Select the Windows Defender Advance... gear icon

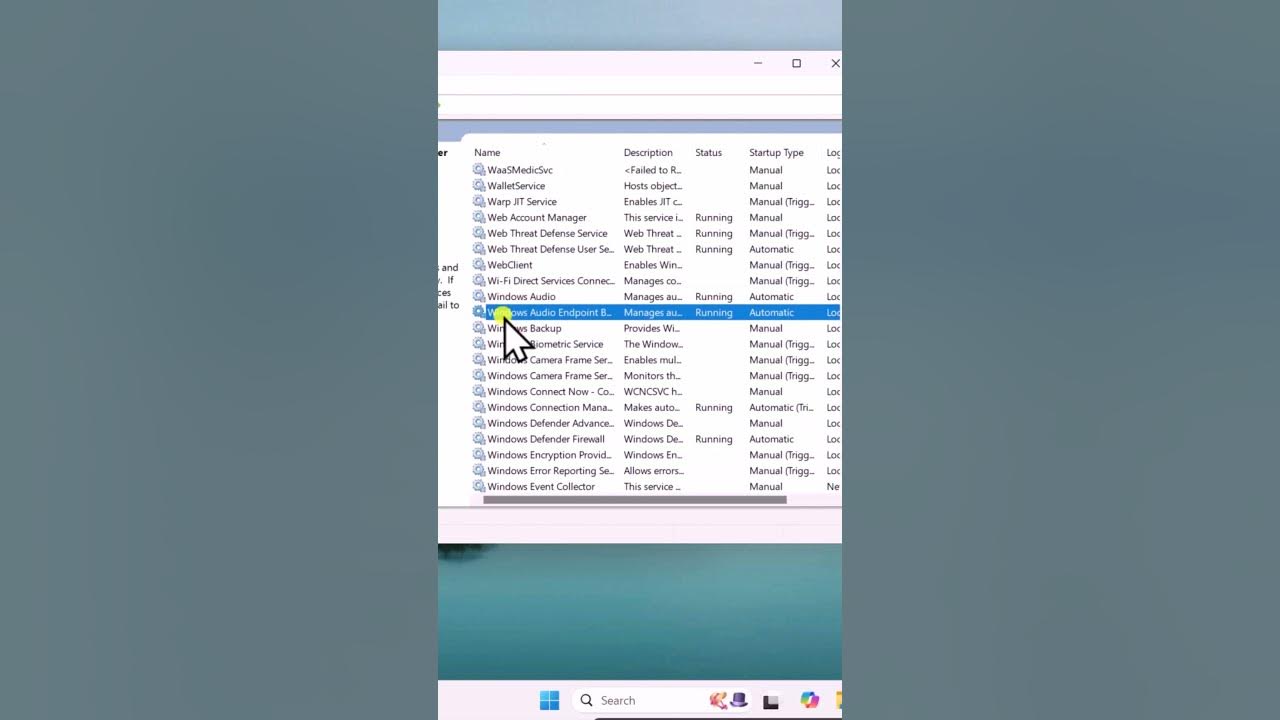[x=479, y=424]
